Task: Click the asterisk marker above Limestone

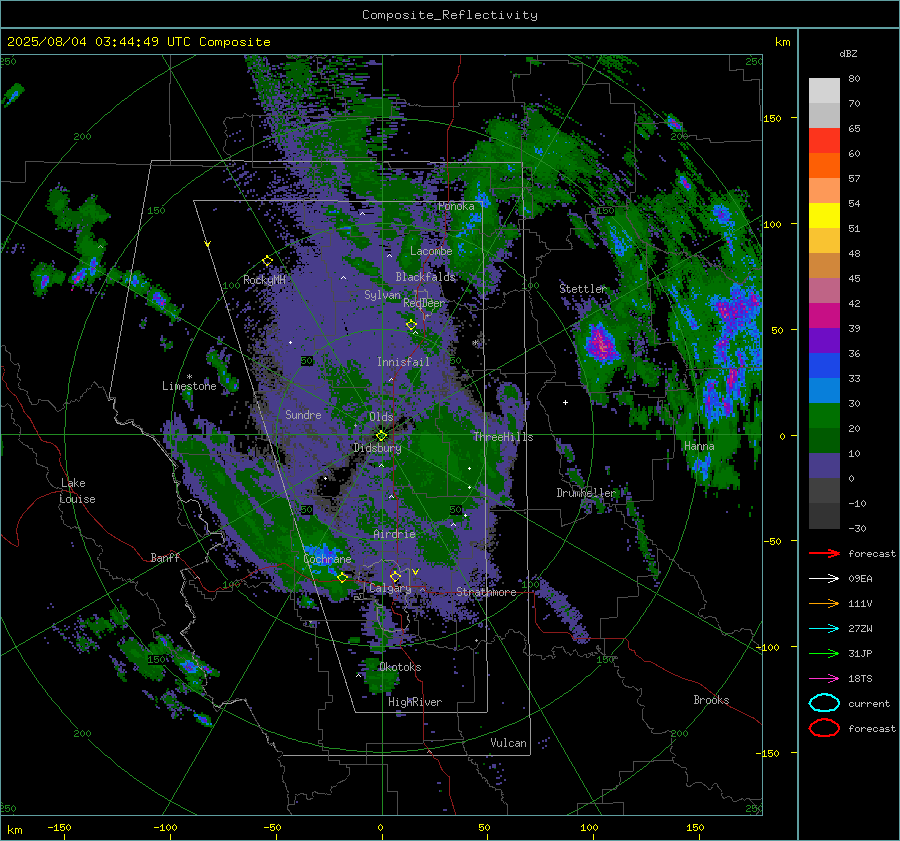Action: click(x=189, y=377)
